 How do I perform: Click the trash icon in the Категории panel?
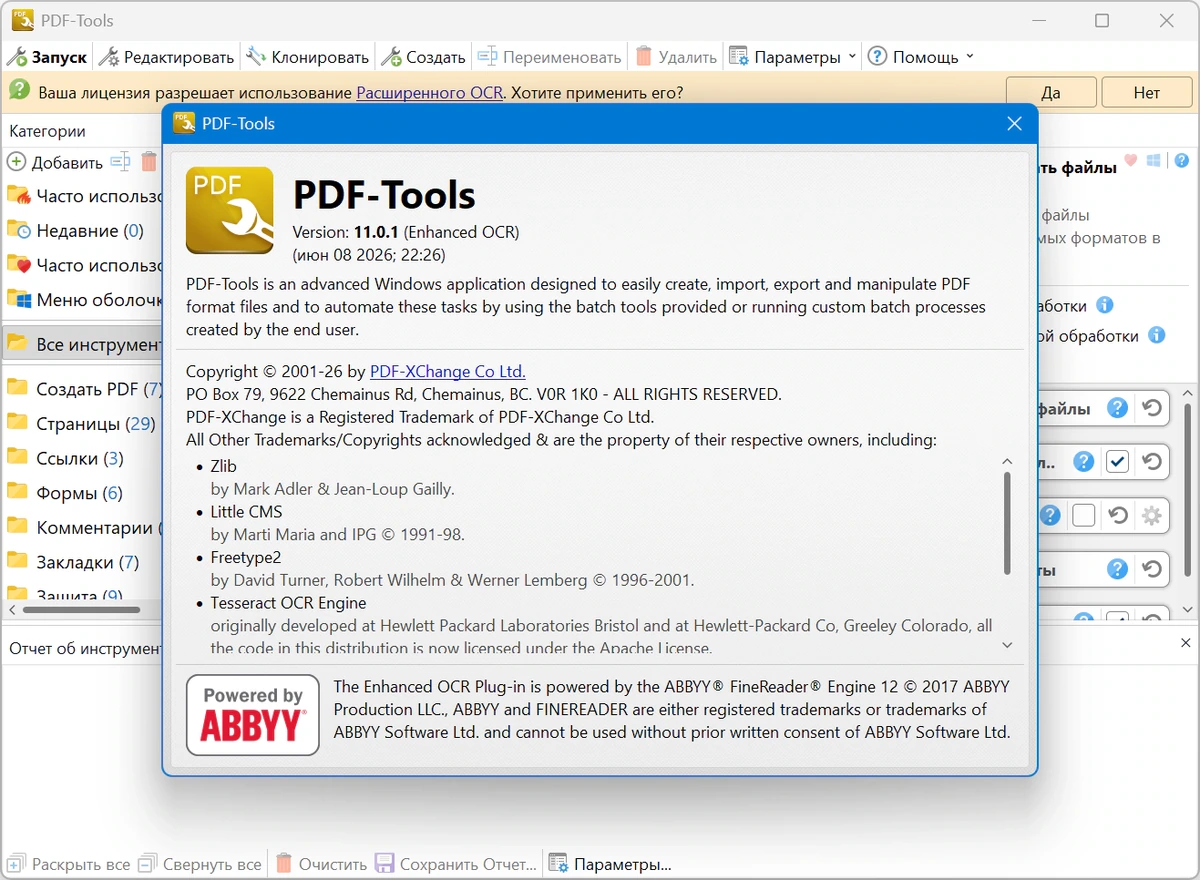(149, 161)
